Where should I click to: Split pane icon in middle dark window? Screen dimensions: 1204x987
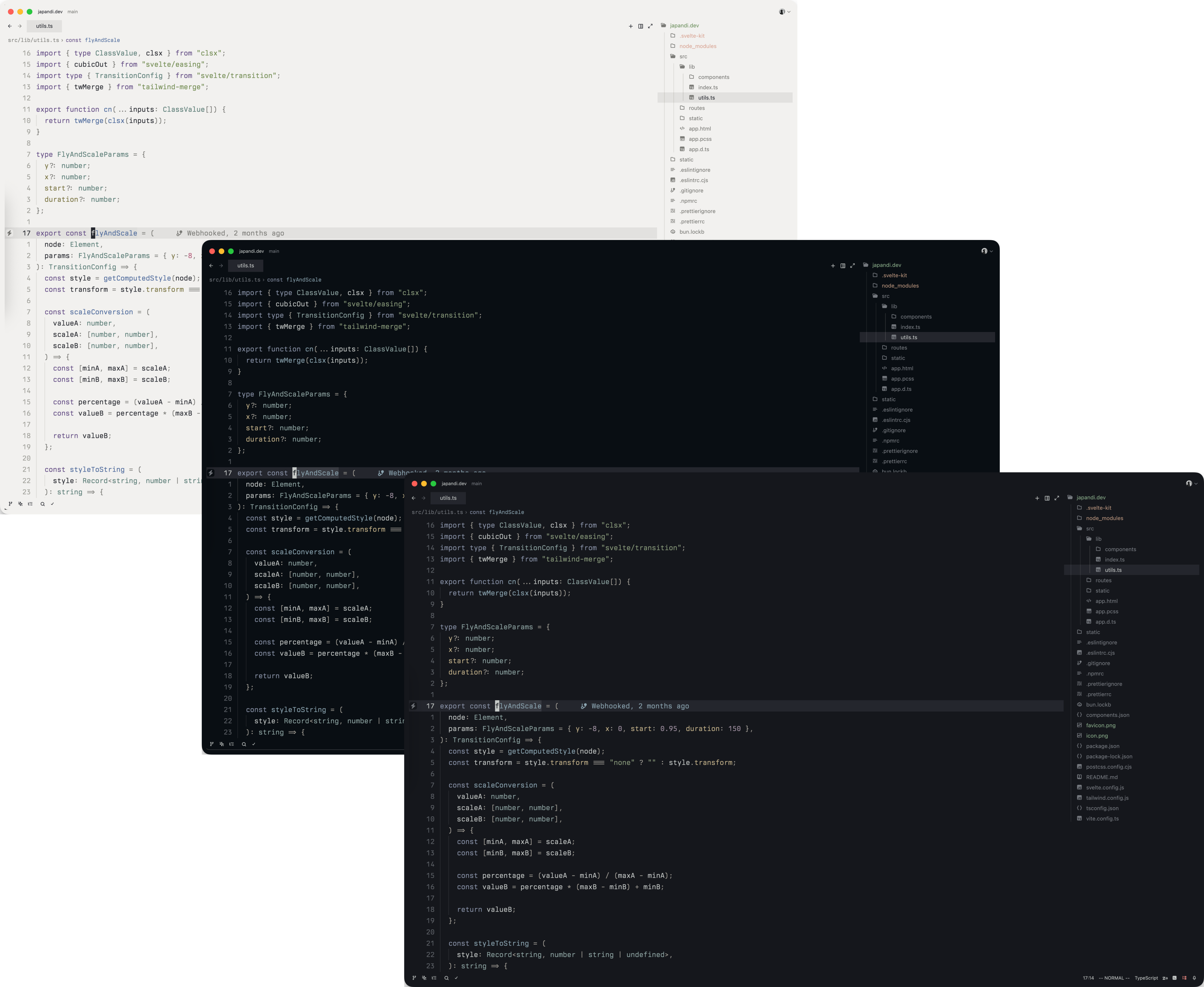pos(843,265)
